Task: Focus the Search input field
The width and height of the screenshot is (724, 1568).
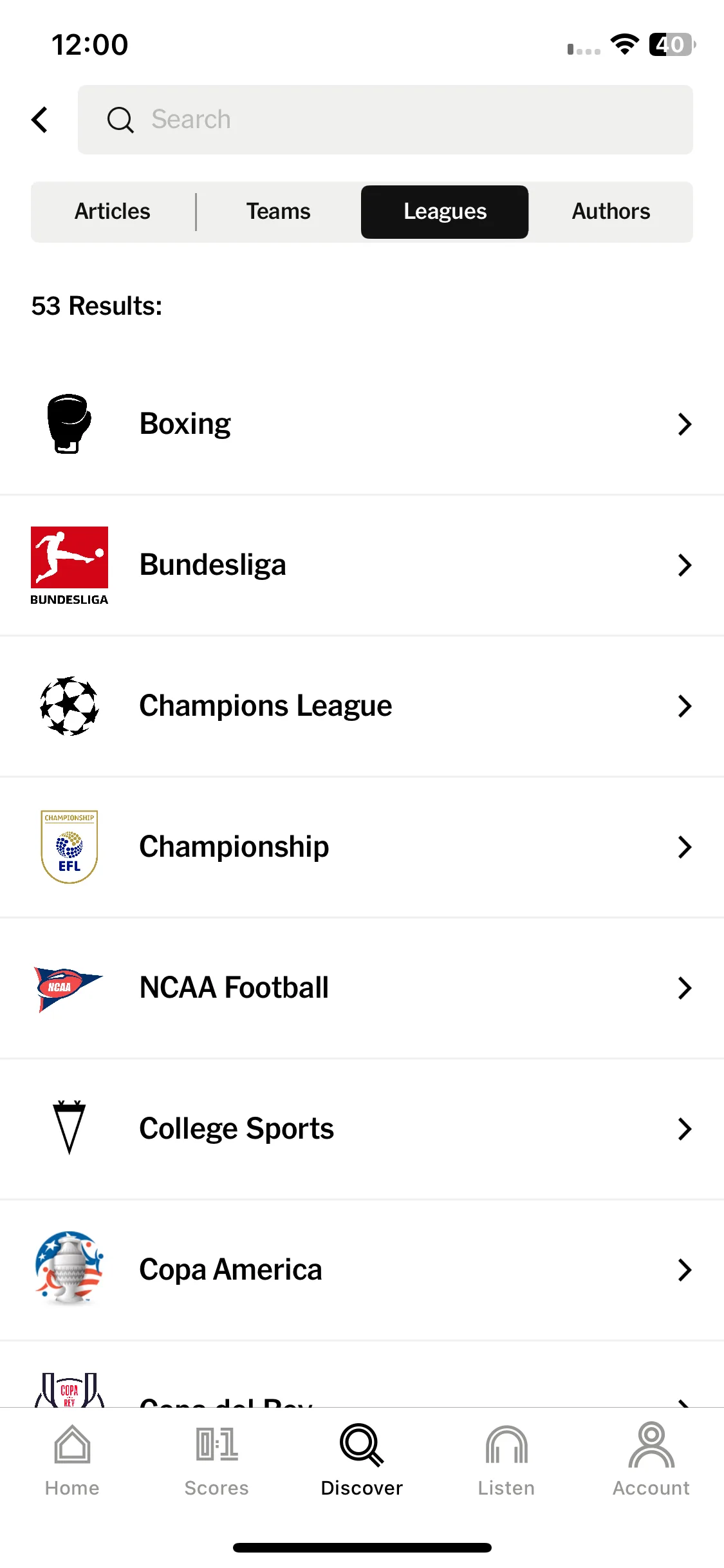Action: click(385, 120)
